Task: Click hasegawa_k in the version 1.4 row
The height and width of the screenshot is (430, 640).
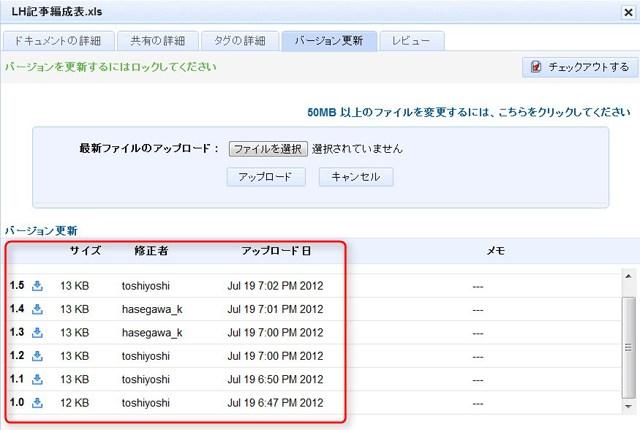Action: (x=152, y=310)
